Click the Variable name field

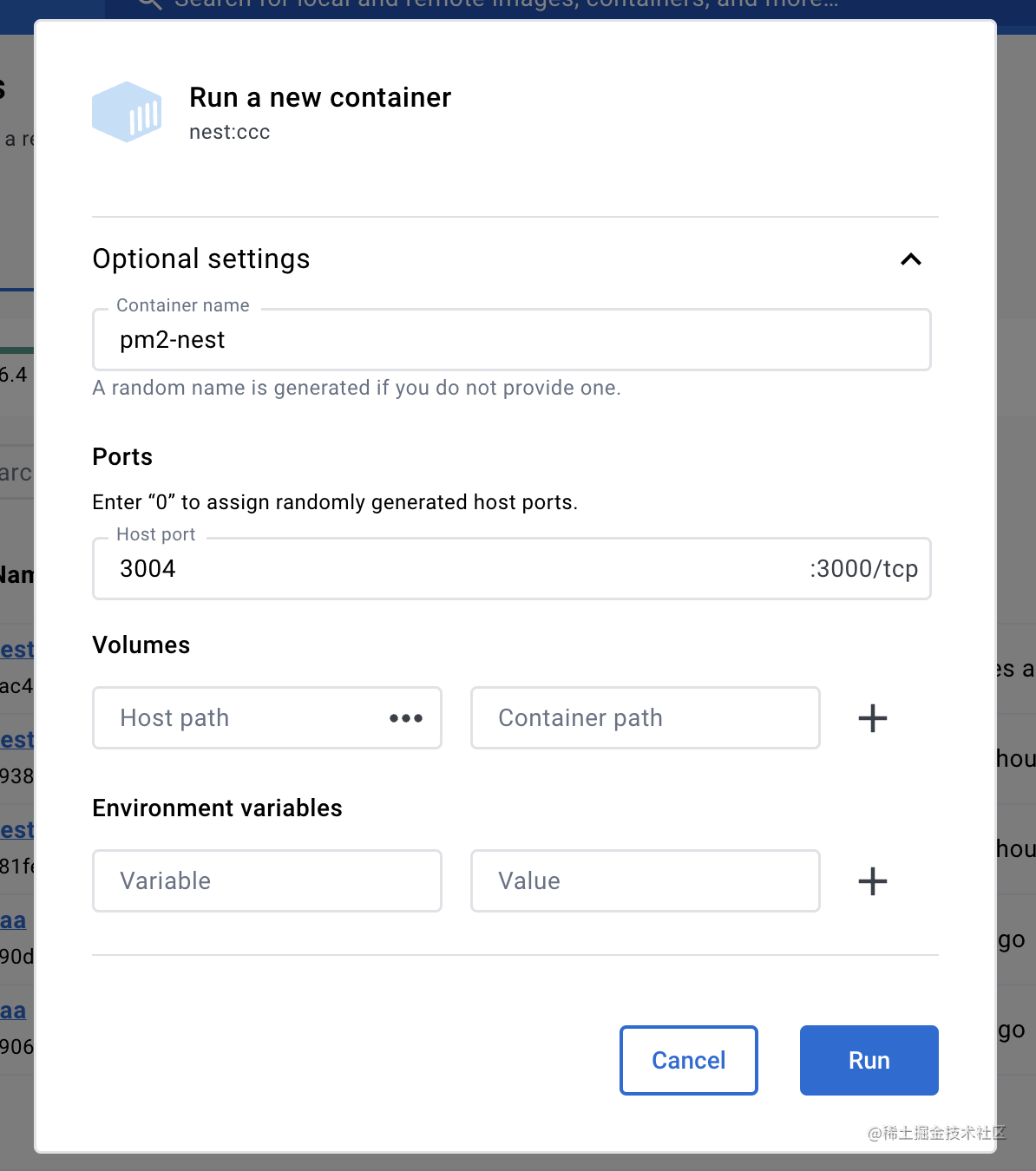pyautogui.click(x=266, y=881)
